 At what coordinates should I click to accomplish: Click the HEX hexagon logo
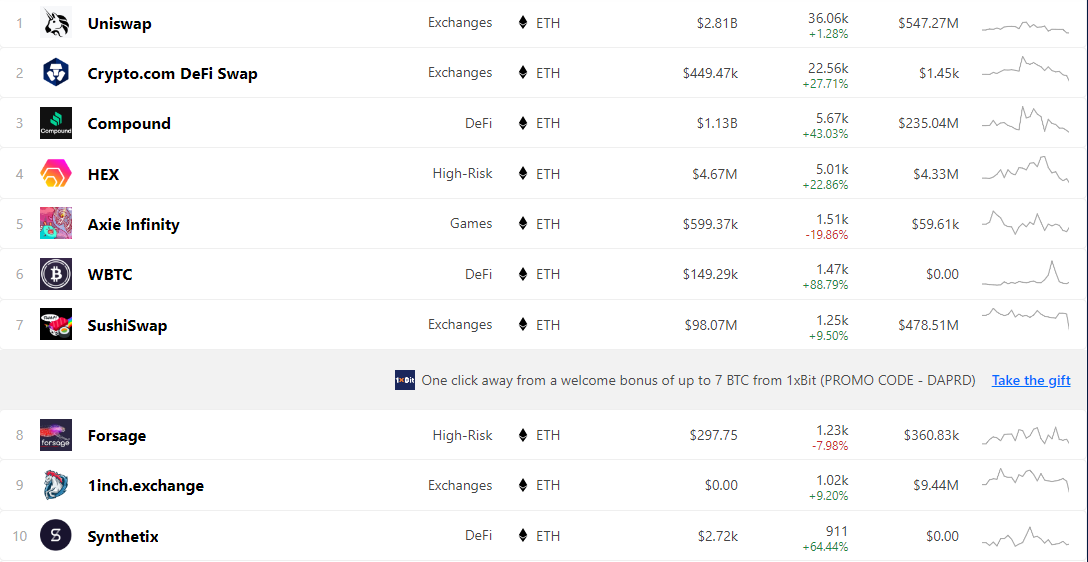click(x=56, y=173)
